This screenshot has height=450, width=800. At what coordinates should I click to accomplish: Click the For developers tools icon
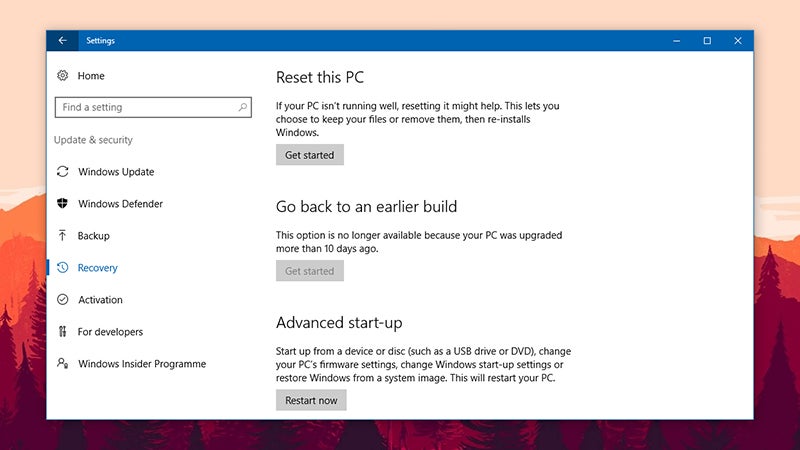pyautogui.click(x=62, y=332)
